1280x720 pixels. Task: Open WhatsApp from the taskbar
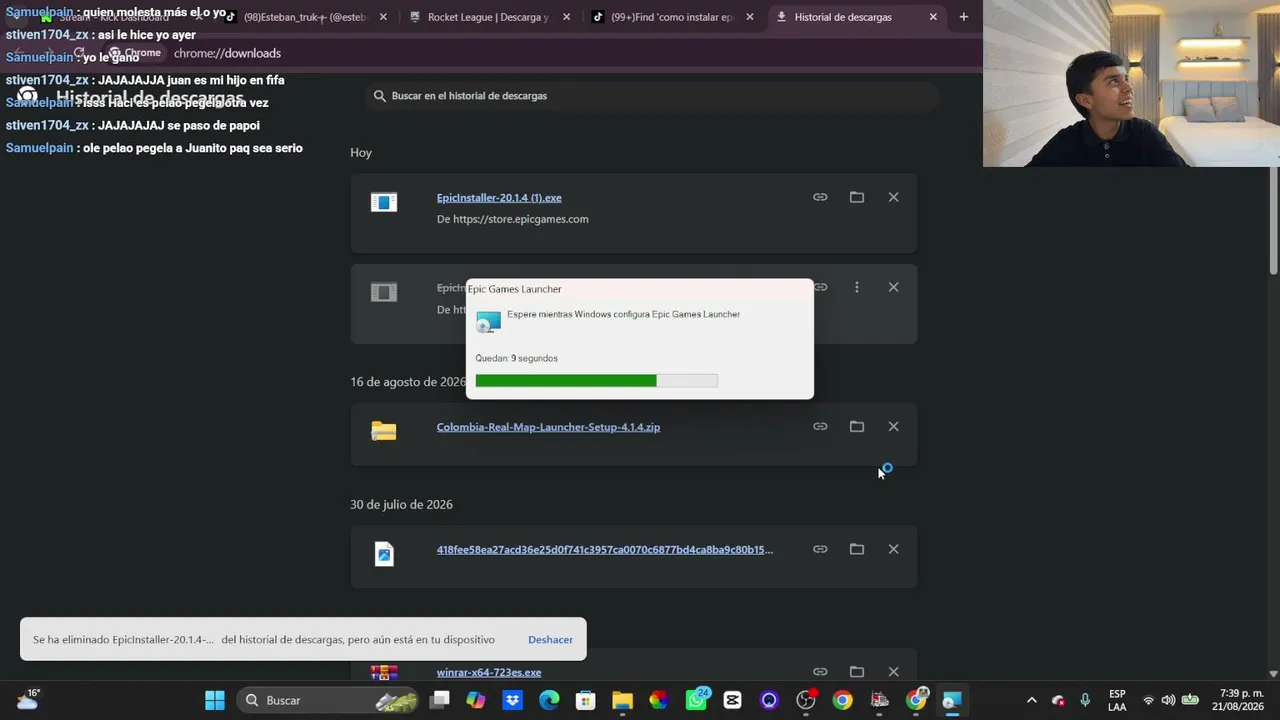pos(696,700)
